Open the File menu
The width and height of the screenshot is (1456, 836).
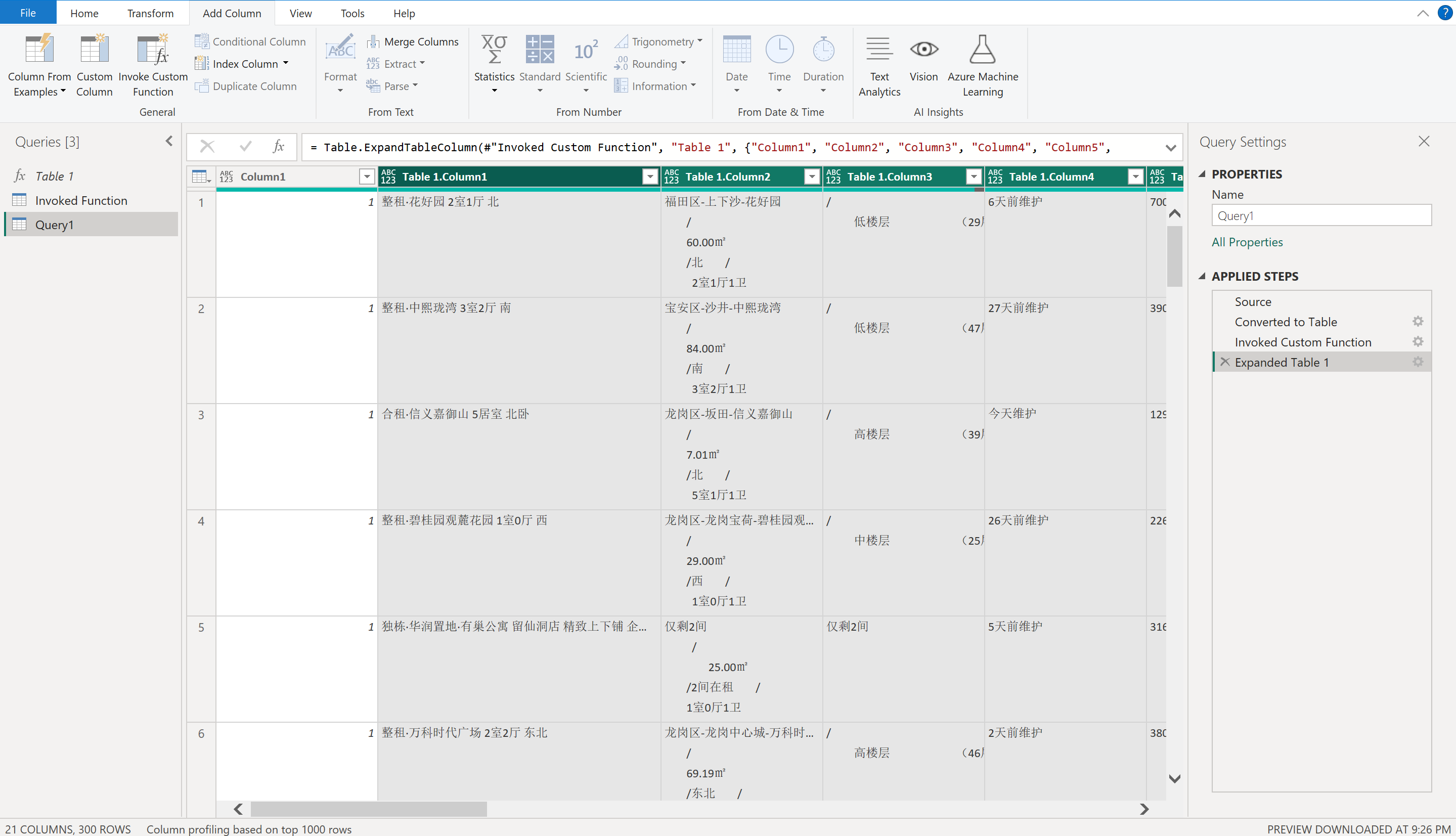[27, 13]
